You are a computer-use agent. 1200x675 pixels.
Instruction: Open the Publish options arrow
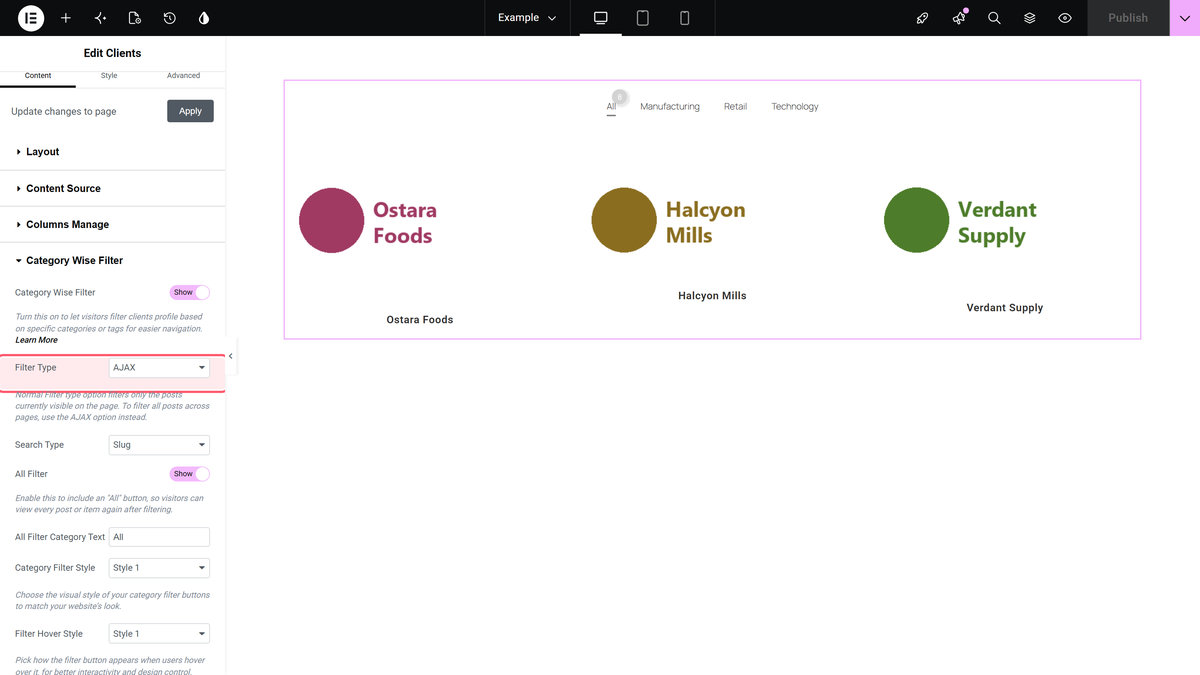click(1185, 18)
